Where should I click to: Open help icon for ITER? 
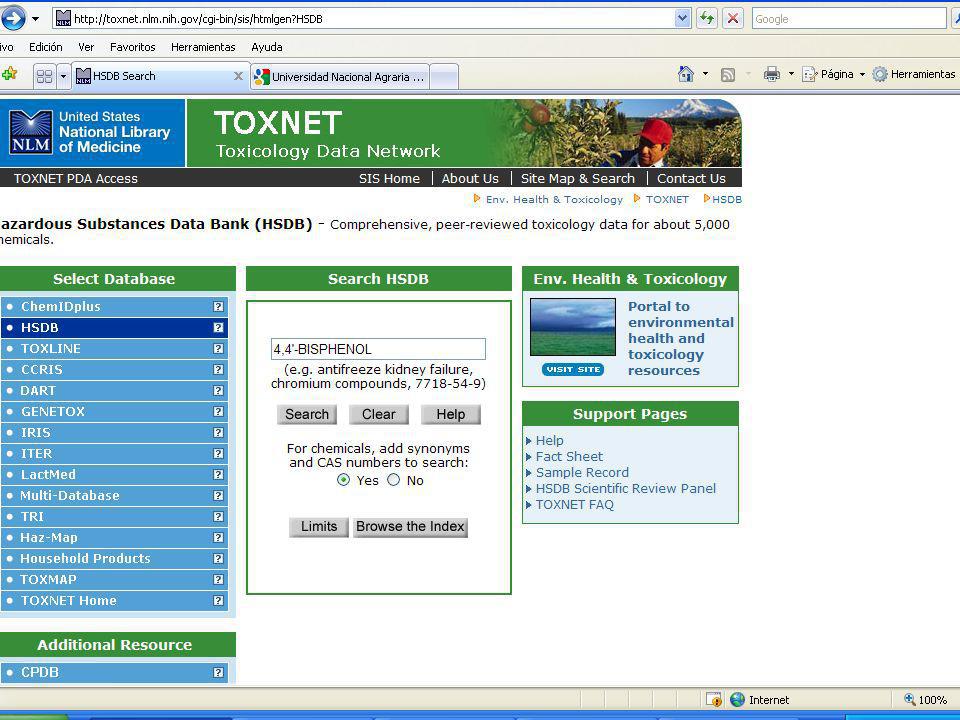[x=218, y=454]
